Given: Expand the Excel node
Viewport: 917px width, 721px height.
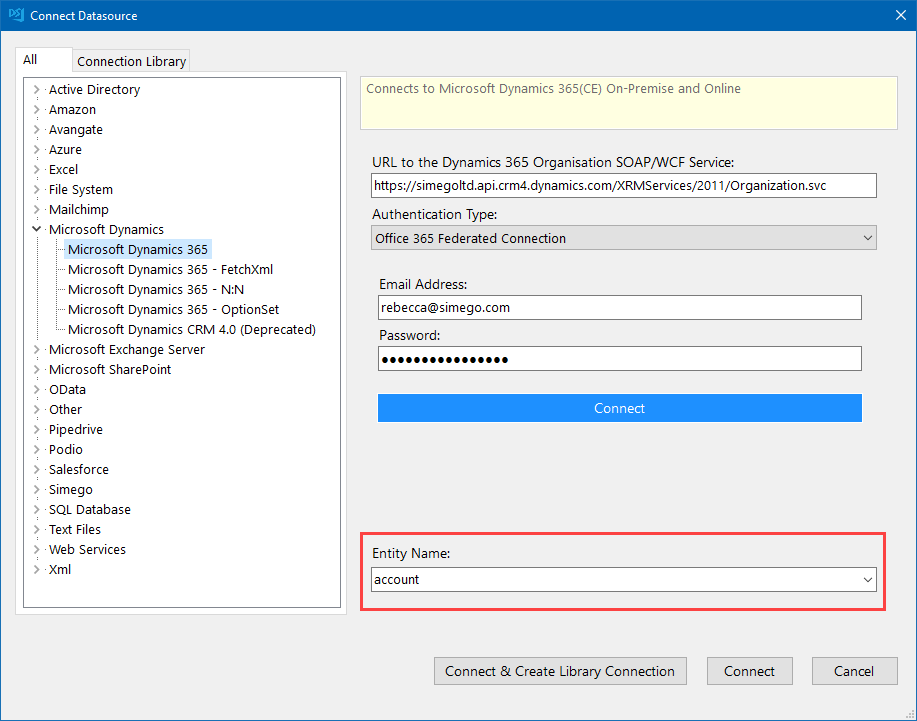Looking at the screenshot, I should (36, 170).
